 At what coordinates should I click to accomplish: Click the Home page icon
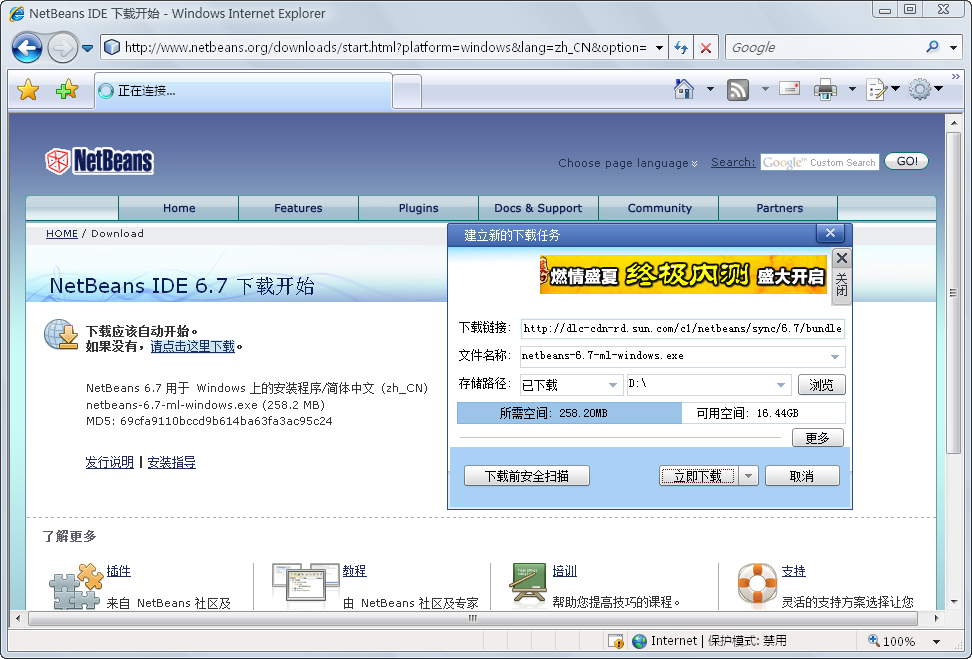[x=684, y=89]
